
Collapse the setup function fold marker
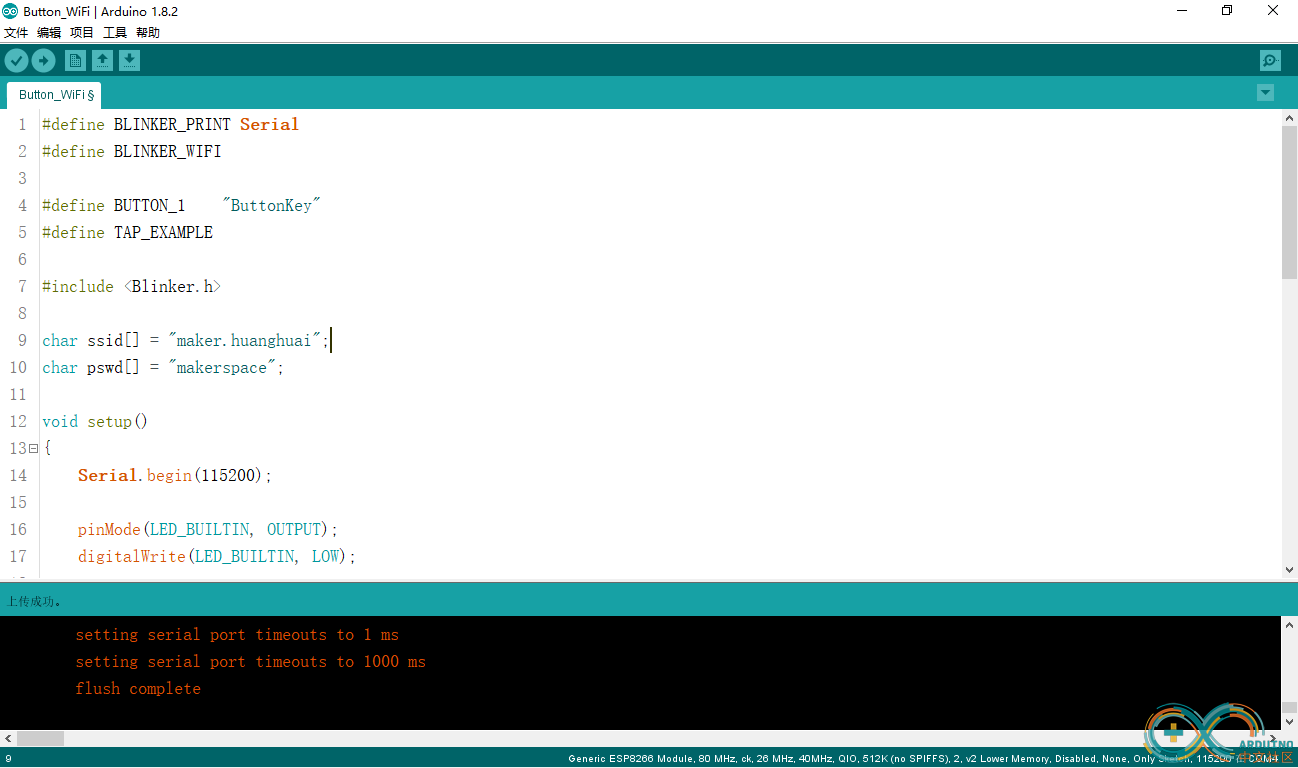pyautogui.click(x=33, y=448)
